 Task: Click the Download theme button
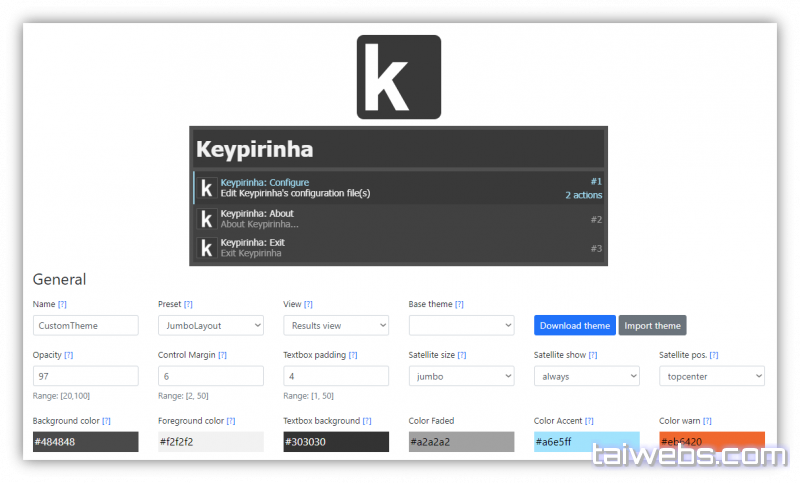(574, 325)
